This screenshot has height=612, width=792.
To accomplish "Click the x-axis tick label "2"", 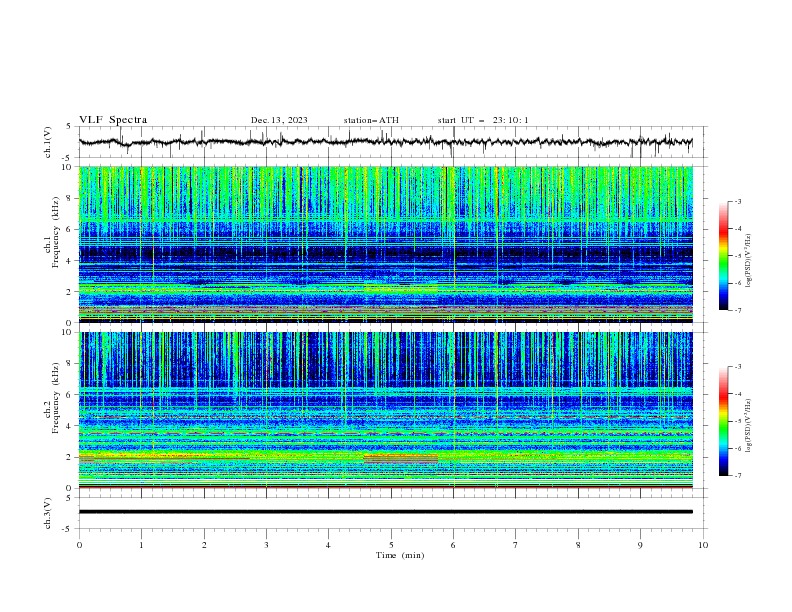I will tap(204, 545).
